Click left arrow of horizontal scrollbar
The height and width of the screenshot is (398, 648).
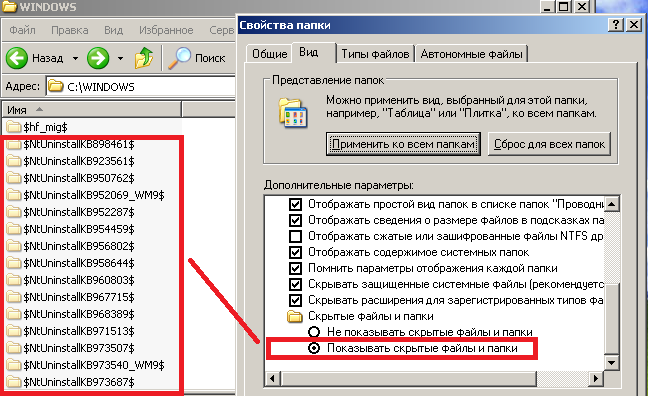click(x=272, y=378)
